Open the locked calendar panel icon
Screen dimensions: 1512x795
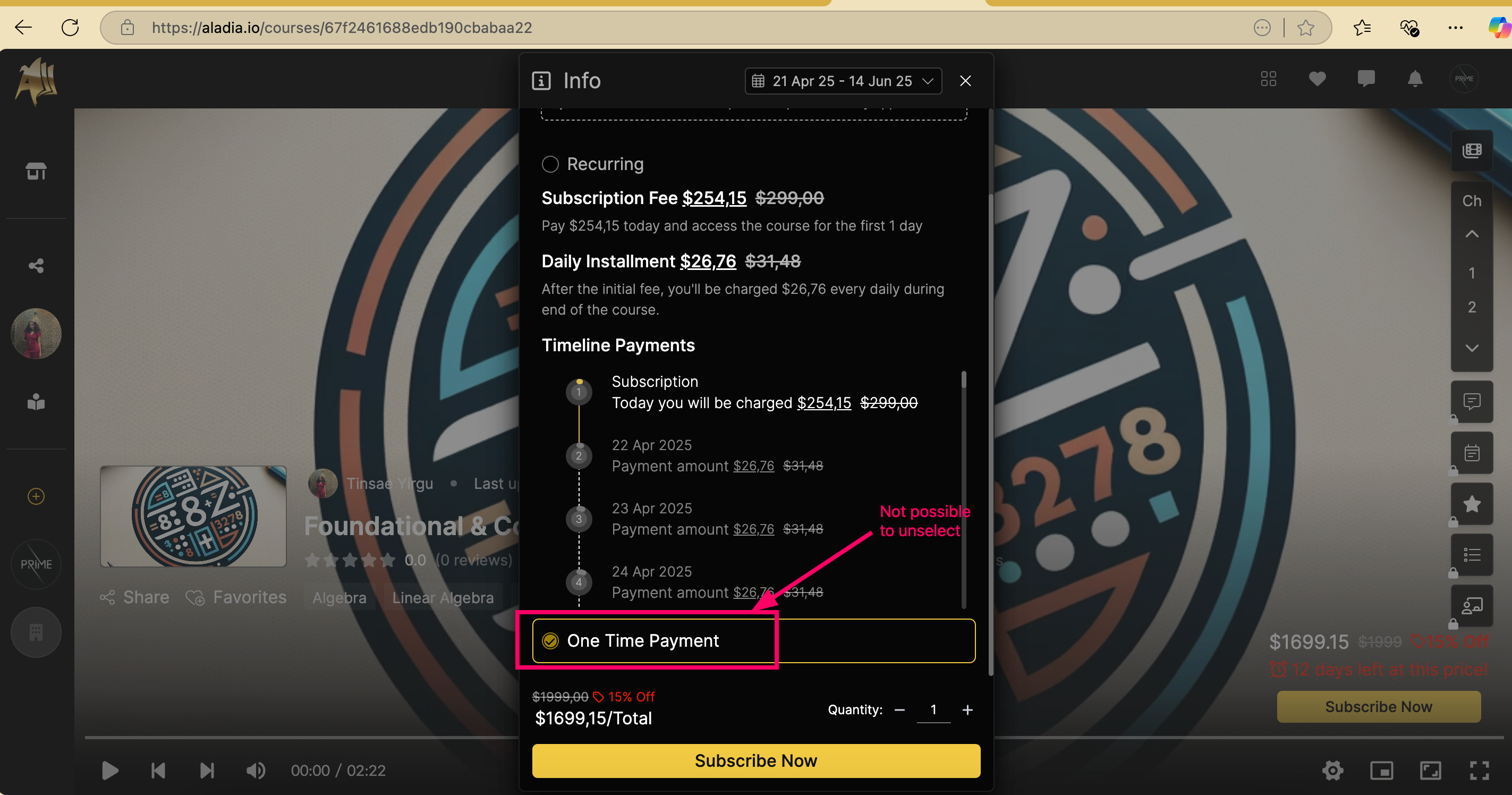click(1472, 453)
